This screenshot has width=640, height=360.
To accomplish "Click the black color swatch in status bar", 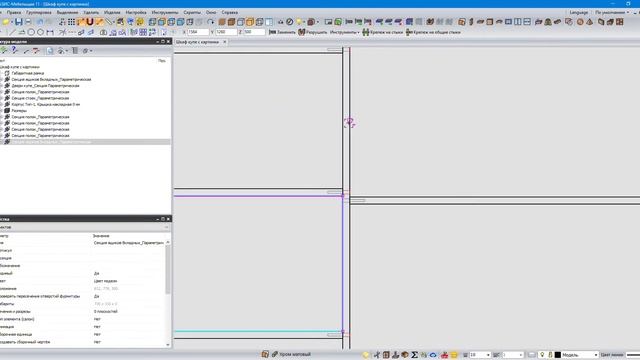I will pyautogui.click(x=558, y=355).
